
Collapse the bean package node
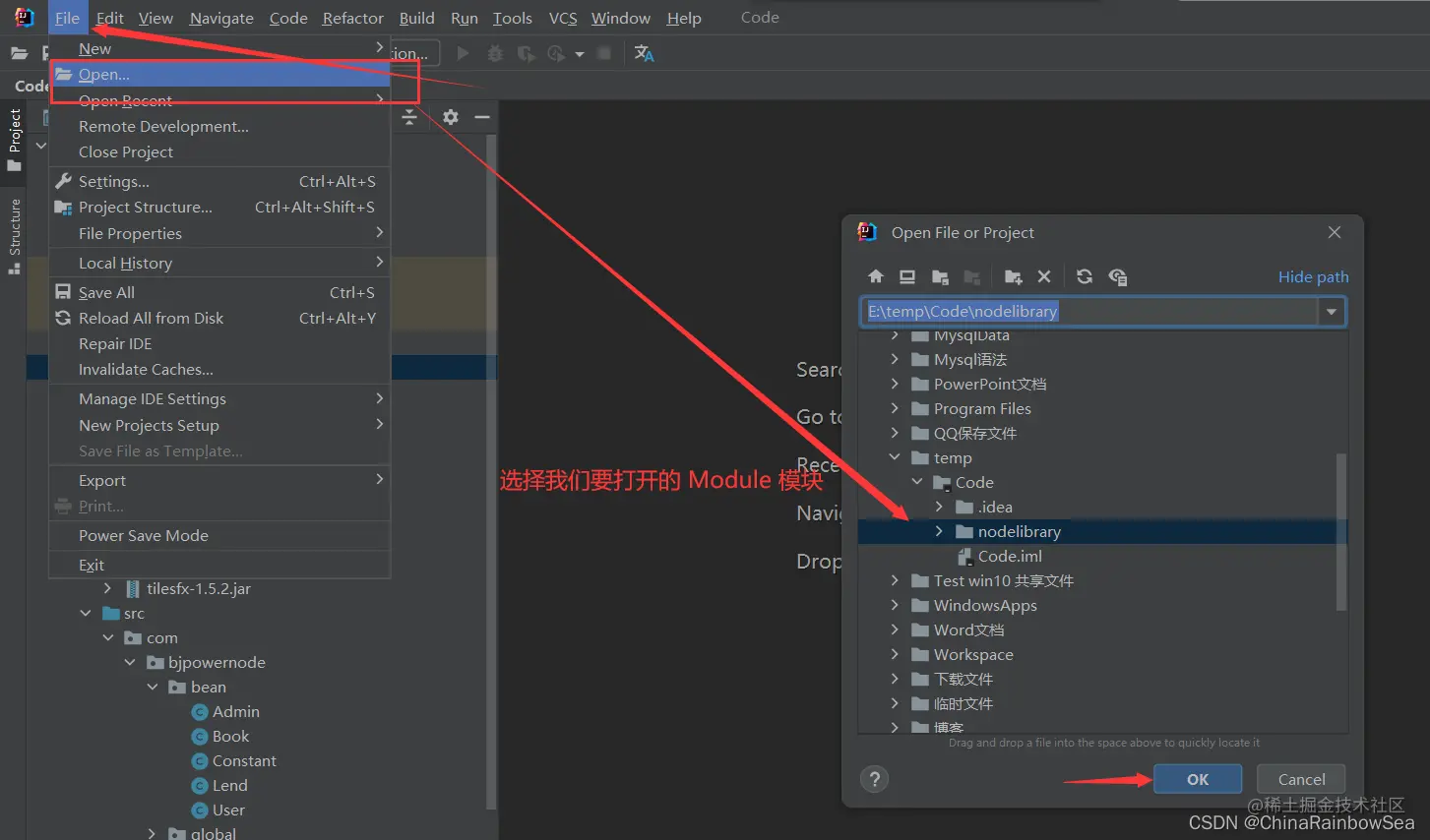[x=153, y=687]
